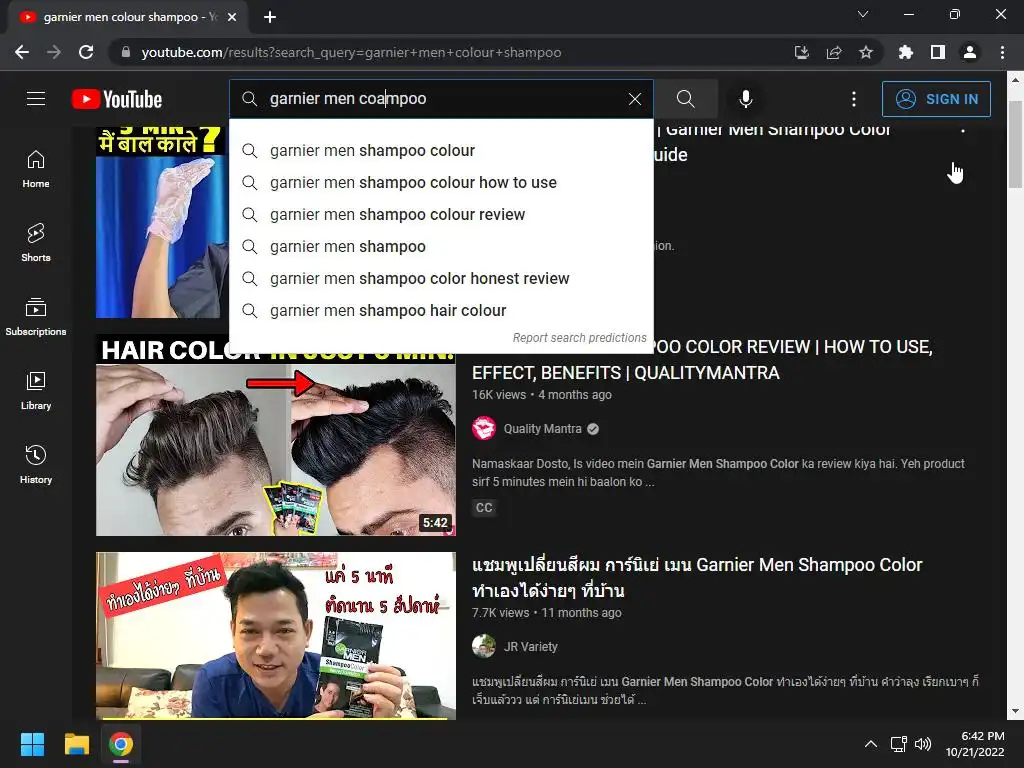Click the page vertical scrollbar thumb

pos(1015,144)
